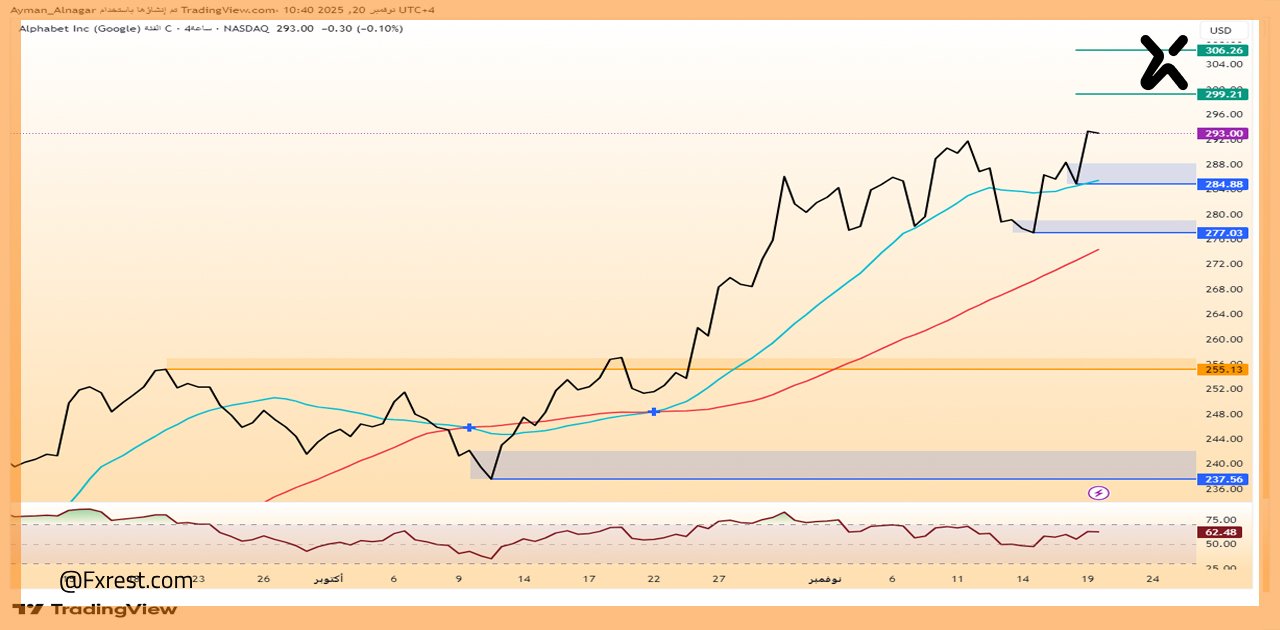Viewport: 1280px width, 630px height.
Task: Open the USD currency selector
Action: click(x=1221, y=31)
